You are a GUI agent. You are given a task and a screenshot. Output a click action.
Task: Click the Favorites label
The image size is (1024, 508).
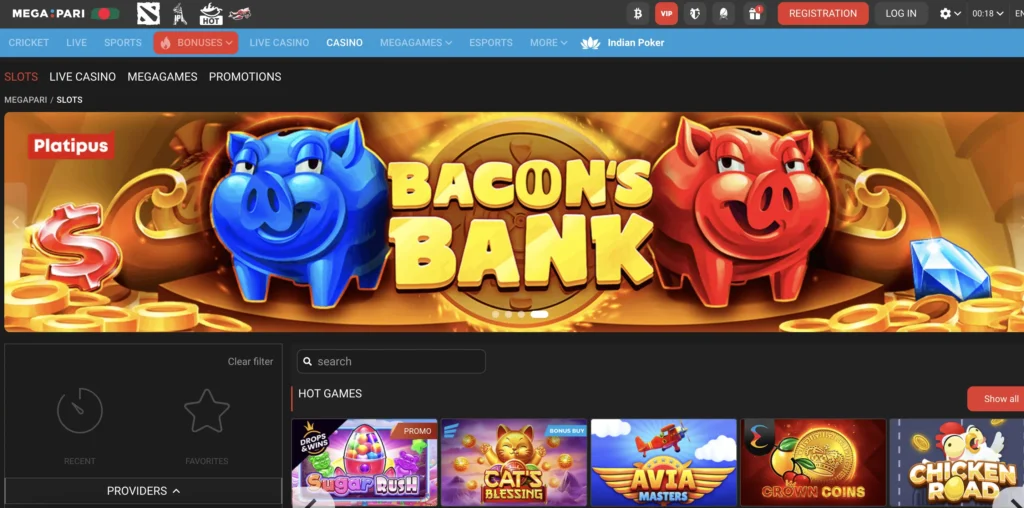coord(207,461)
